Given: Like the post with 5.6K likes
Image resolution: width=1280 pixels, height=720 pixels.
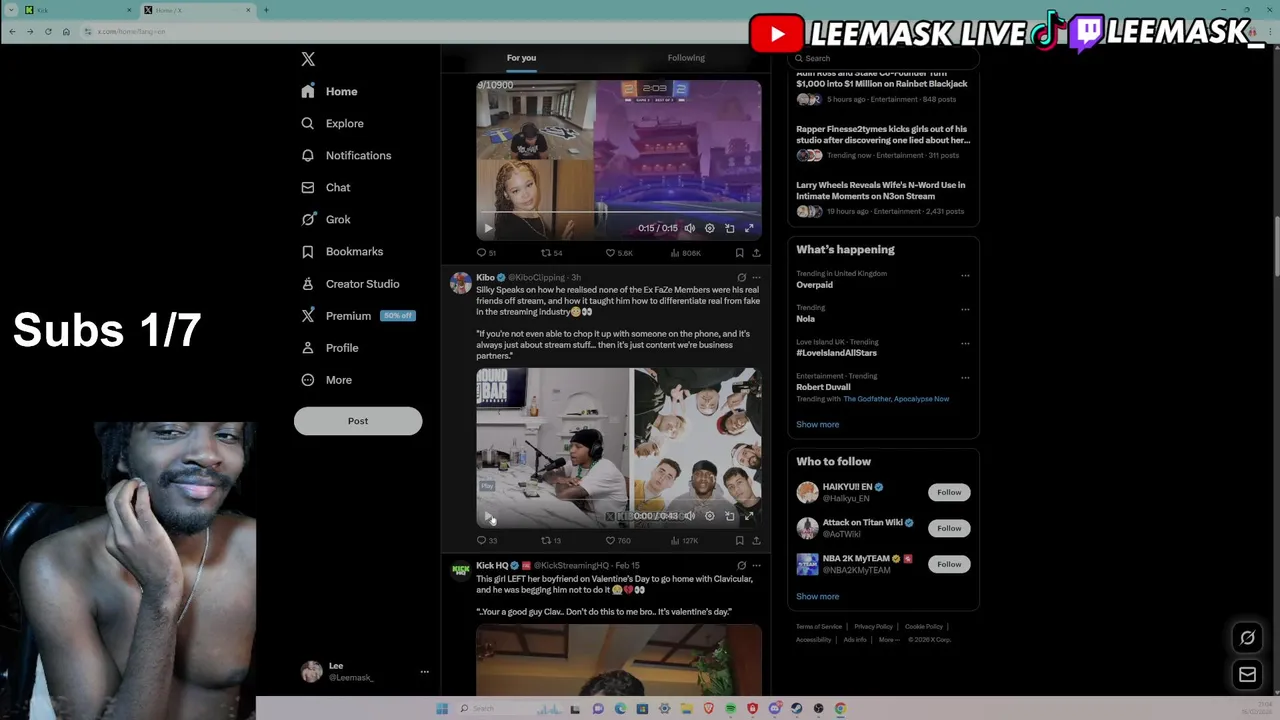Looking at the screenshot, I should (618, 253).
